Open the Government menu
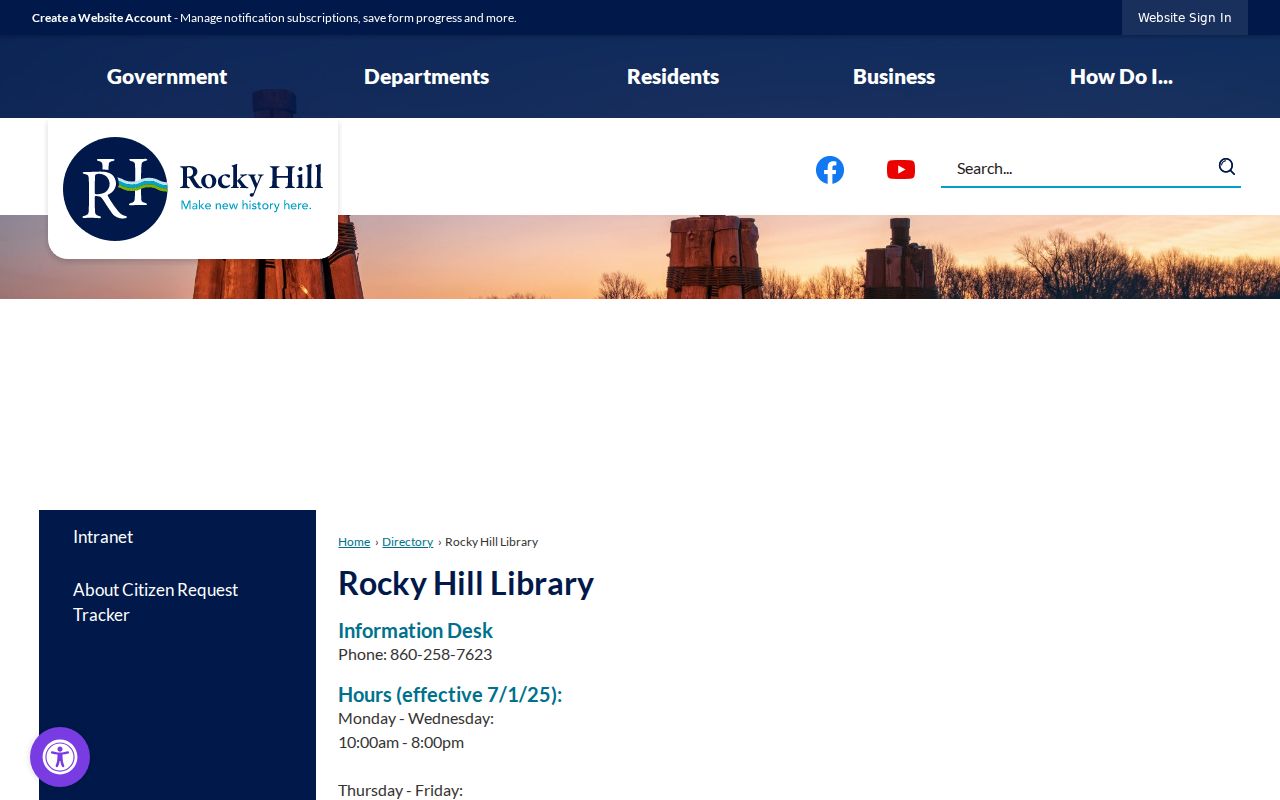This screenshot has width=1280, height=800. pos(167,77)
